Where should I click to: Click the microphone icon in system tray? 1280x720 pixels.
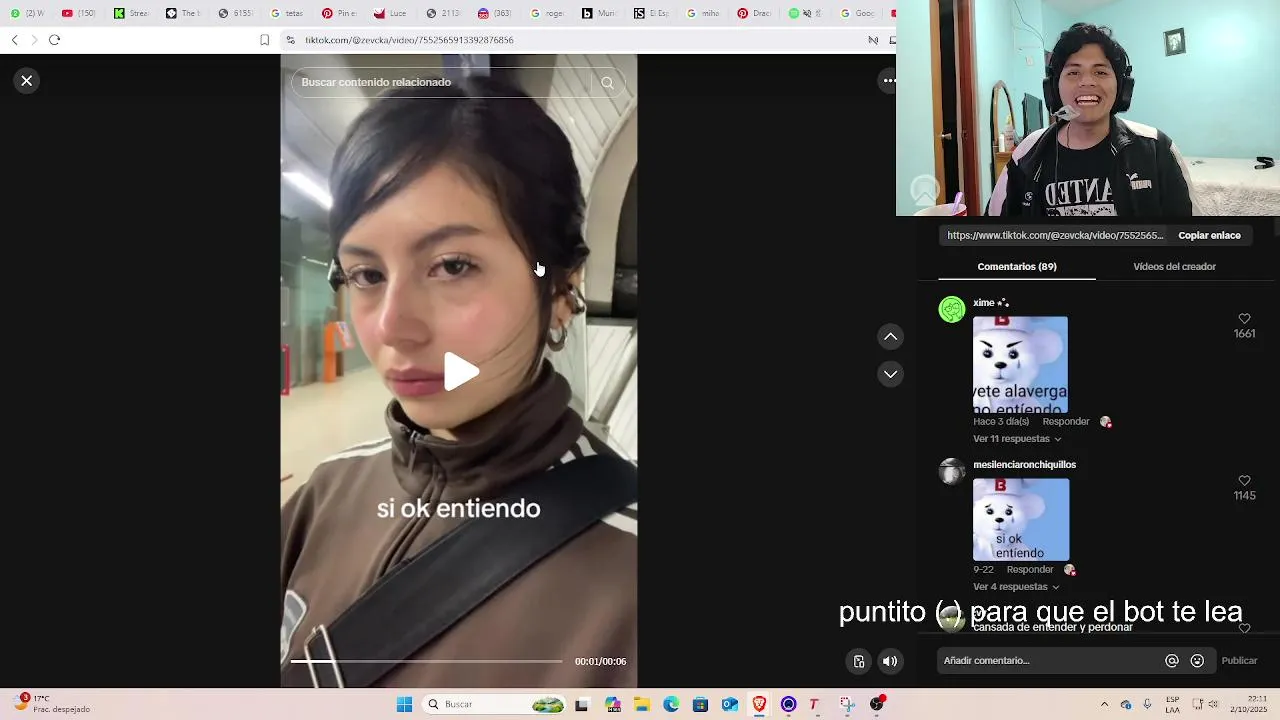point(1147,705)
